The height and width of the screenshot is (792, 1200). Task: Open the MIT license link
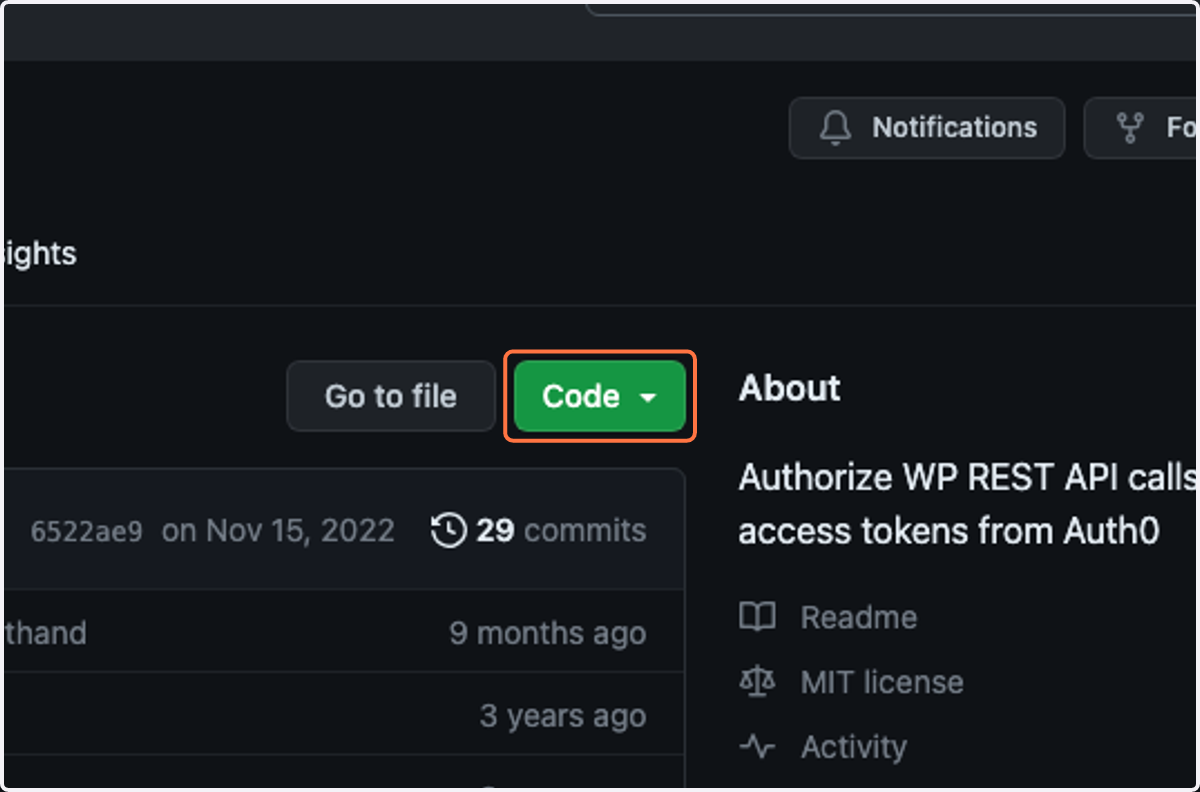(x=882, y=682)
